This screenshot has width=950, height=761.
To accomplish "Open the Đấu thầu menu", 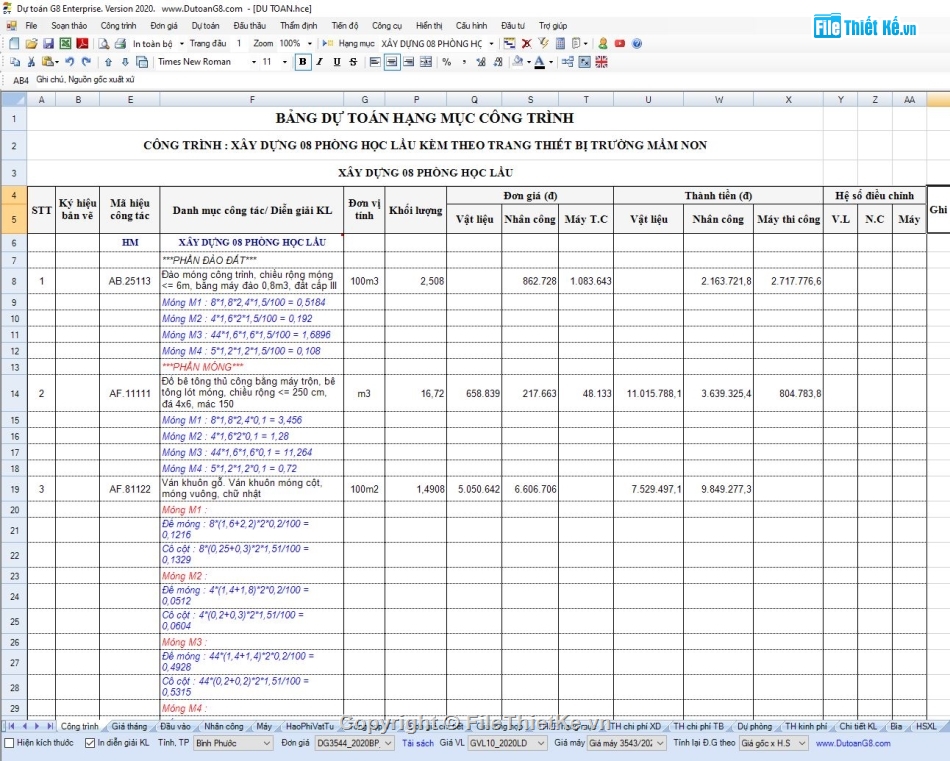I will pos(250,25).
